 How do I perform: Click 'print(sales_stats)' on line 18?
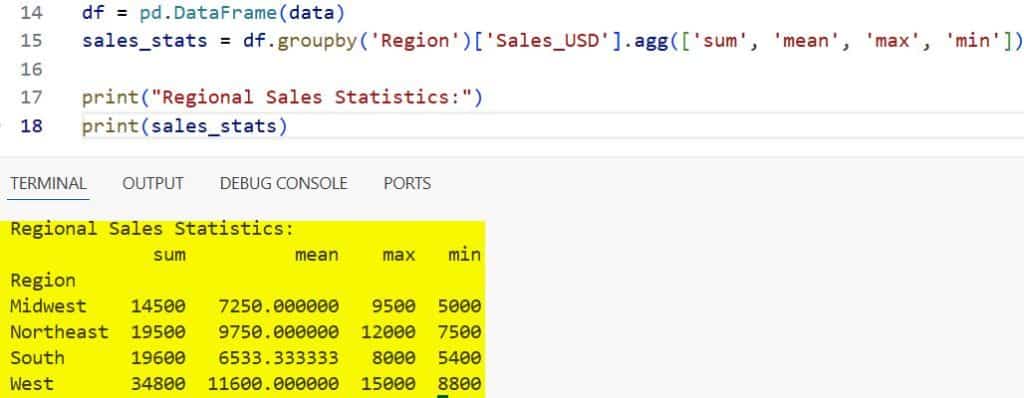[185, 125]
